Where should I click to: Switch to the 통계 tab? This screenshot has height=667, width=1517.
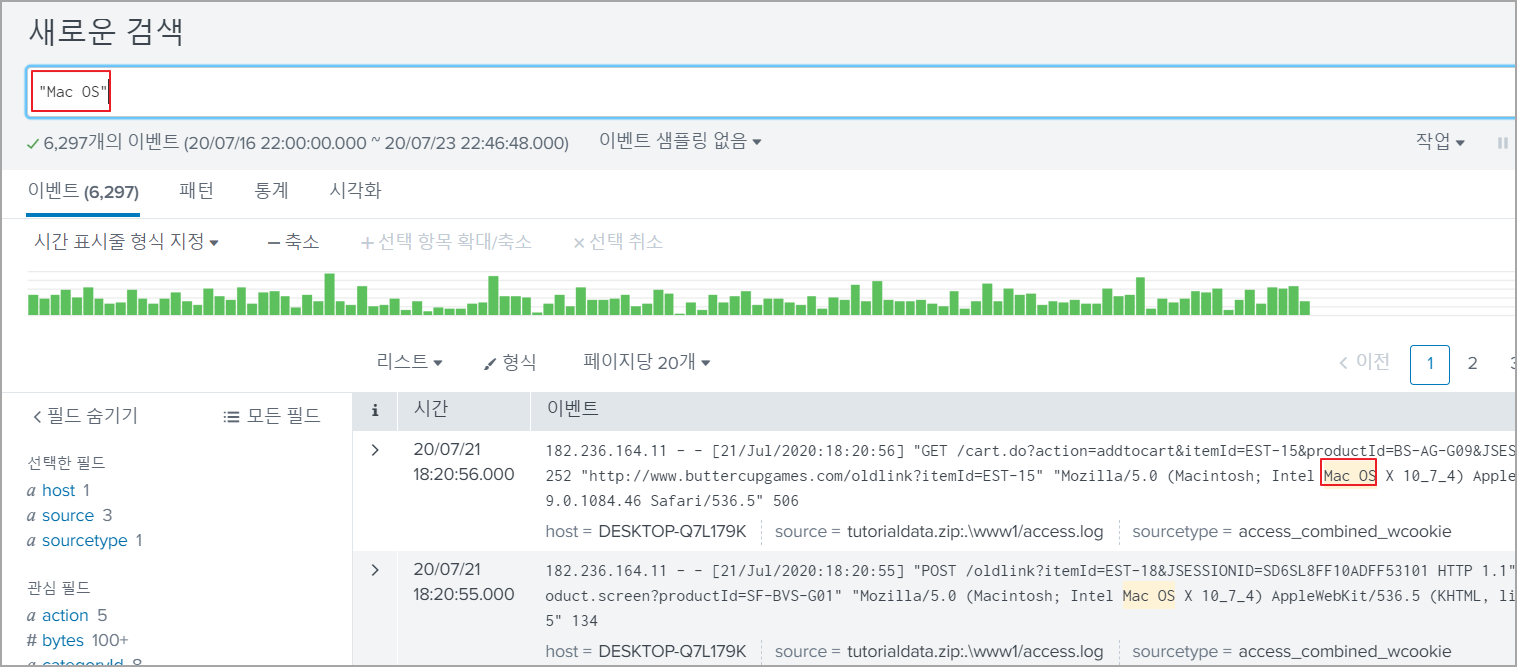272,190
